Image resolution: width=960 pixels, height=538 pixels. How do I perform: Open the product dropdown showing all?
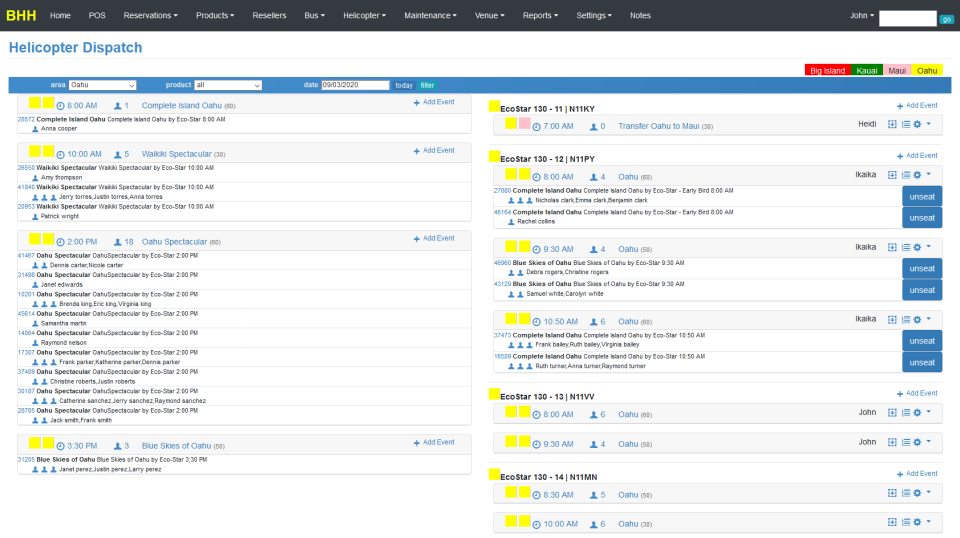click(x=228, y=85)
